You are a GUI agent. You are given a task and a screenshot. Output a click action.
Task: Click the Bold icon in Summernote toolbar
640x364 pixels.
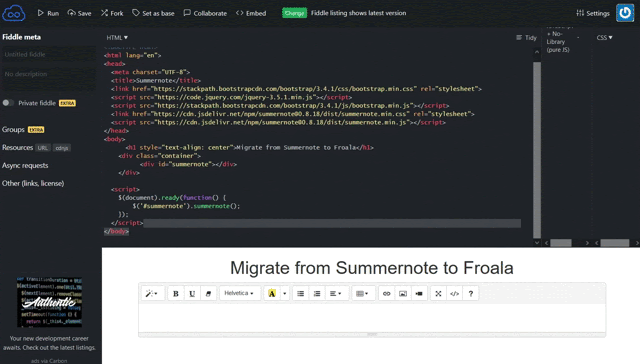pyautogui.click(x=176, y=293)
